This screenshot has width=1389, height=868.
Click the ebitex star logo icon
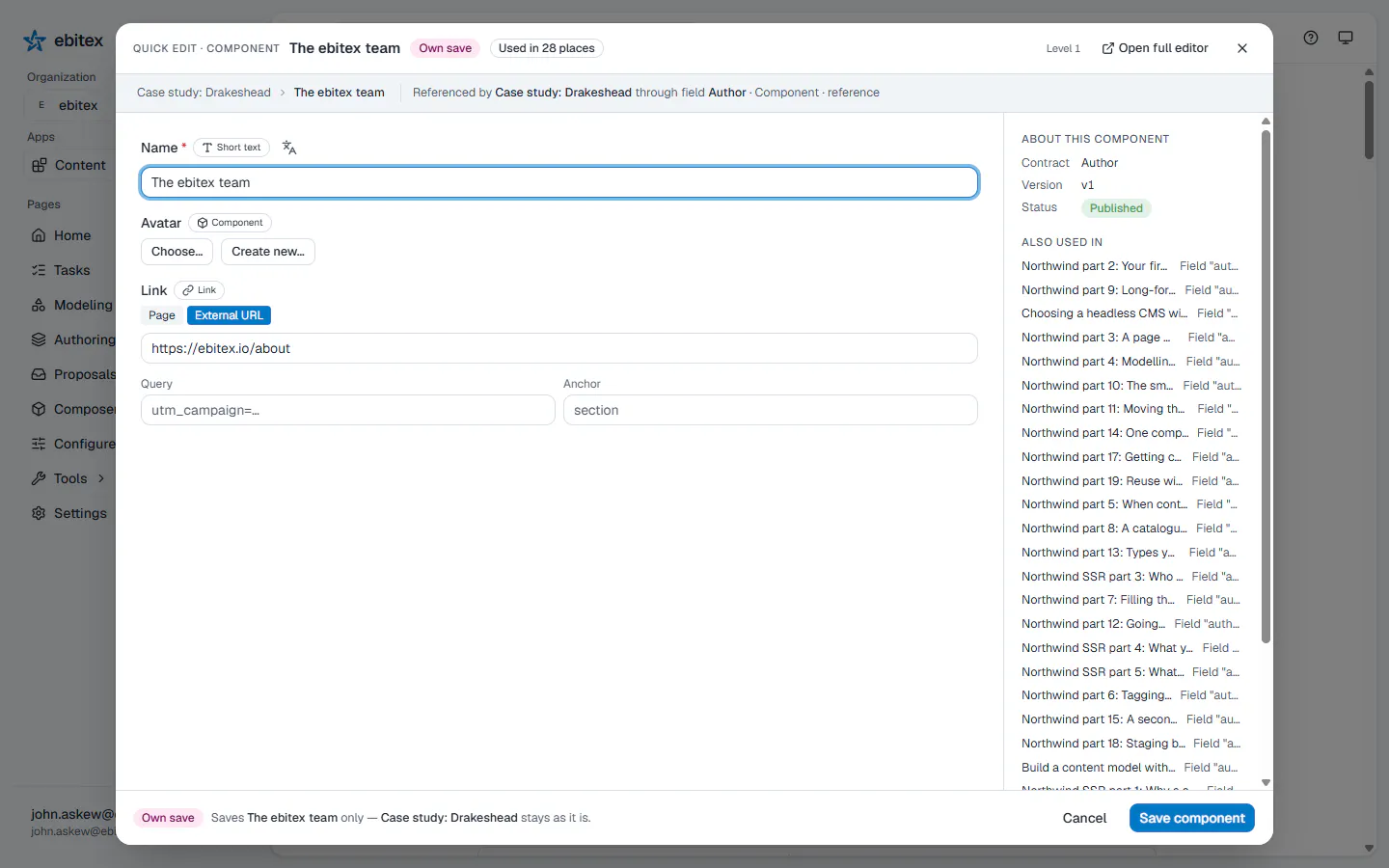tap(35, 41)
